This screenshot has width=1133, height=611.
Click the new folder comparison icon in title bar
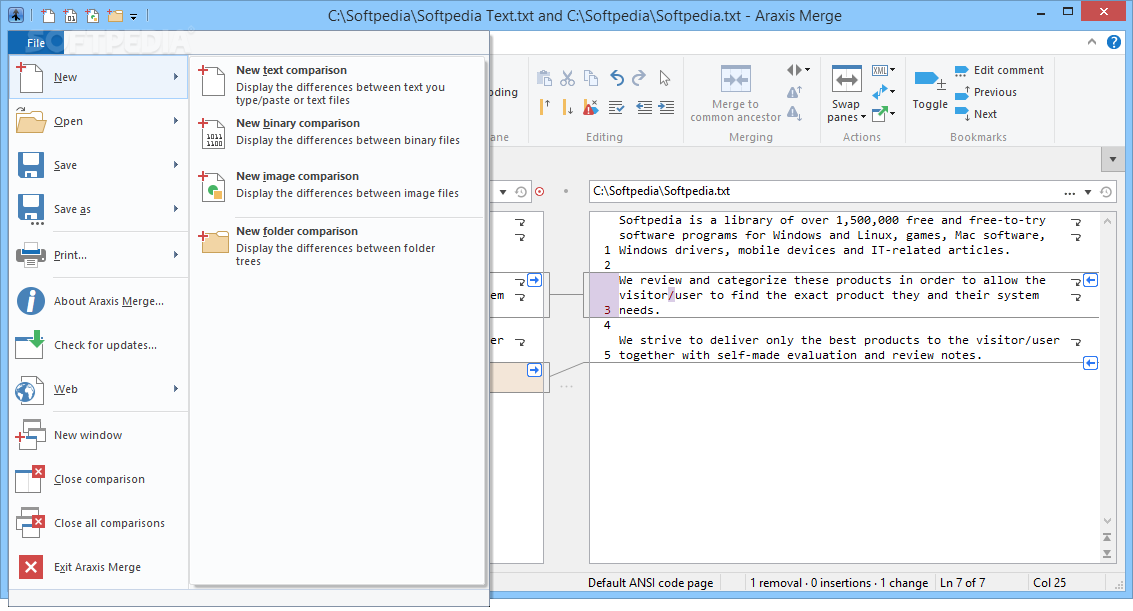click(x=115, y=15)
